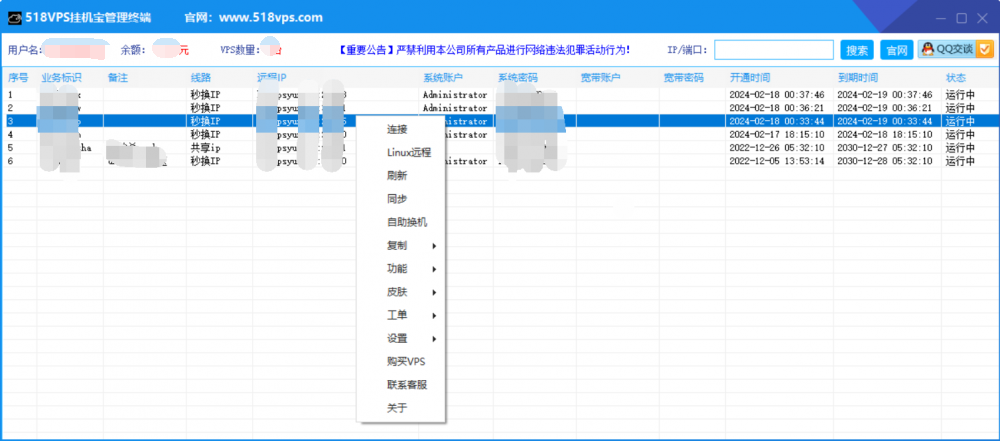Select Linux远程 in the context menu
This screenshot has width=1000, height=441.
pos(409,153)
